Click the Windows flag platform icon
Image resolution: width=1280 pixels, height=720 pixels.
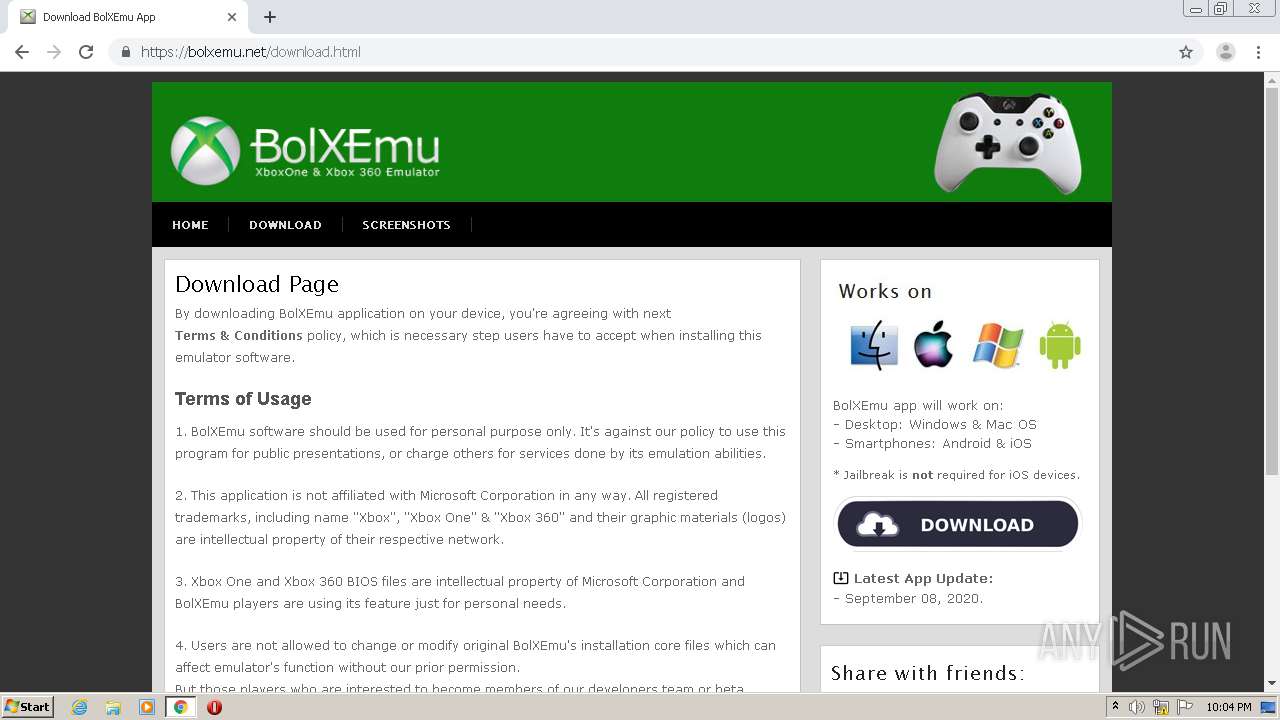point(998,345)
